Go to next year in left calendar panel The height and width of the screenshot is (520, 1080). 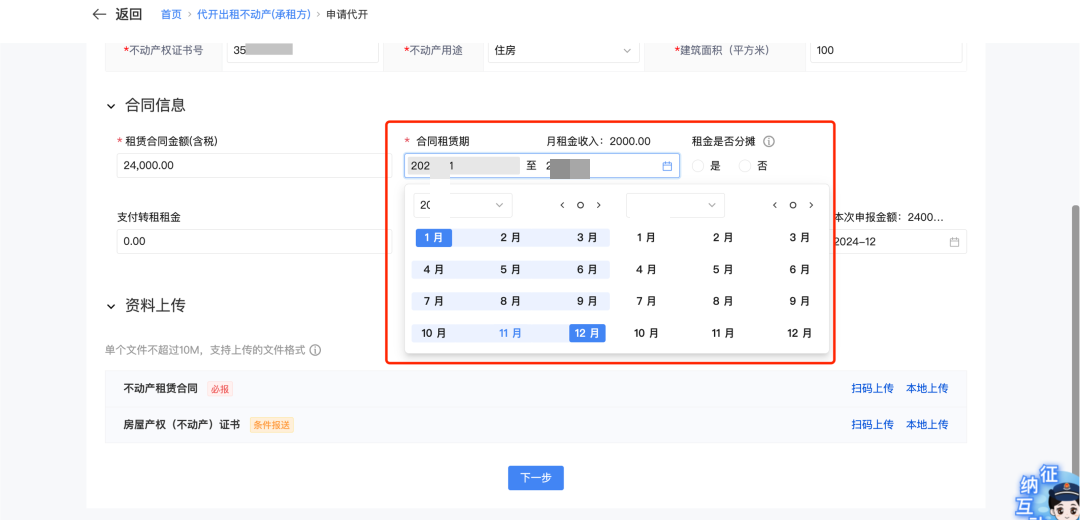click(599, 205)
